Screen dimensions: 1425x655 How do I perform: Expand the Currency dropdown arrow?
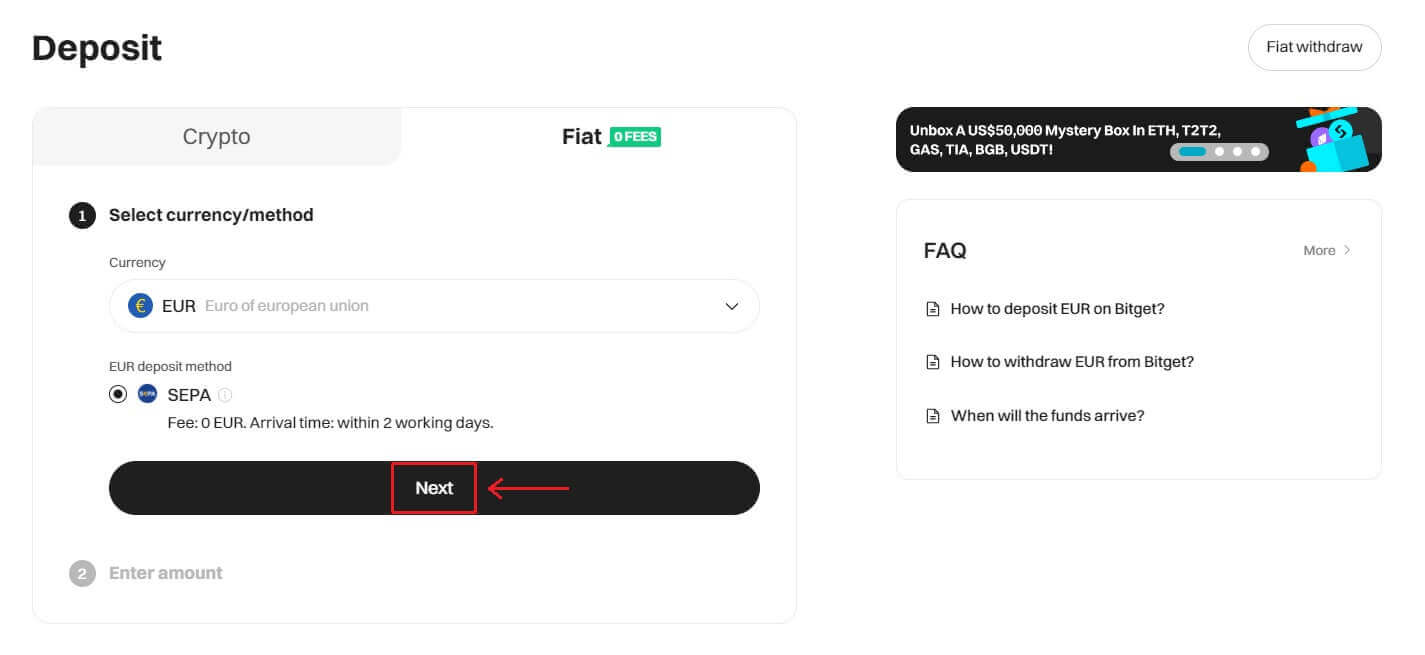point(731,306)
